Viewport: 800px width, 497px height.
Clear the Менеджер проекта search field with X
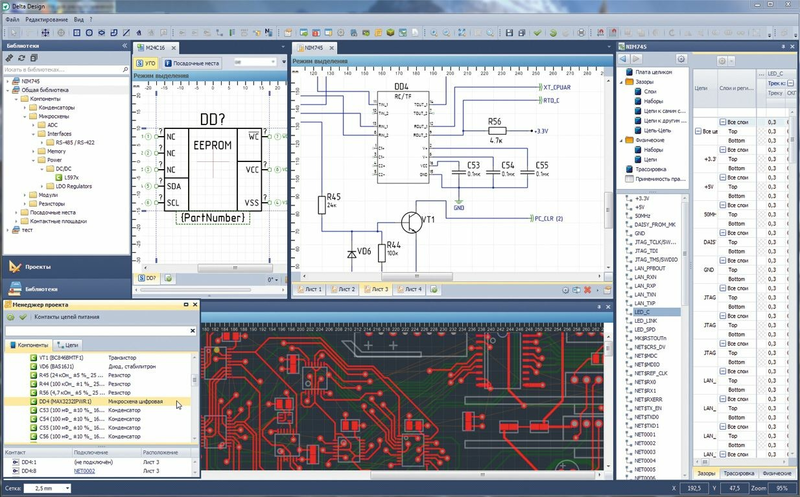pos(192,331)
